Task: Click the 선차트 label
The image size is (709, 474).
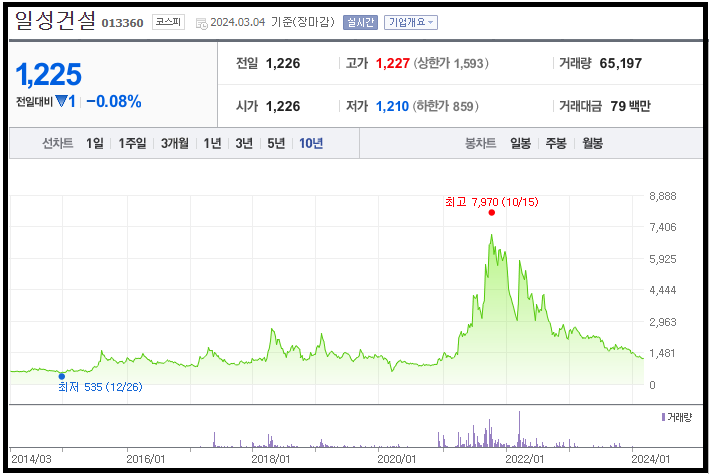Action: point(57,143)
